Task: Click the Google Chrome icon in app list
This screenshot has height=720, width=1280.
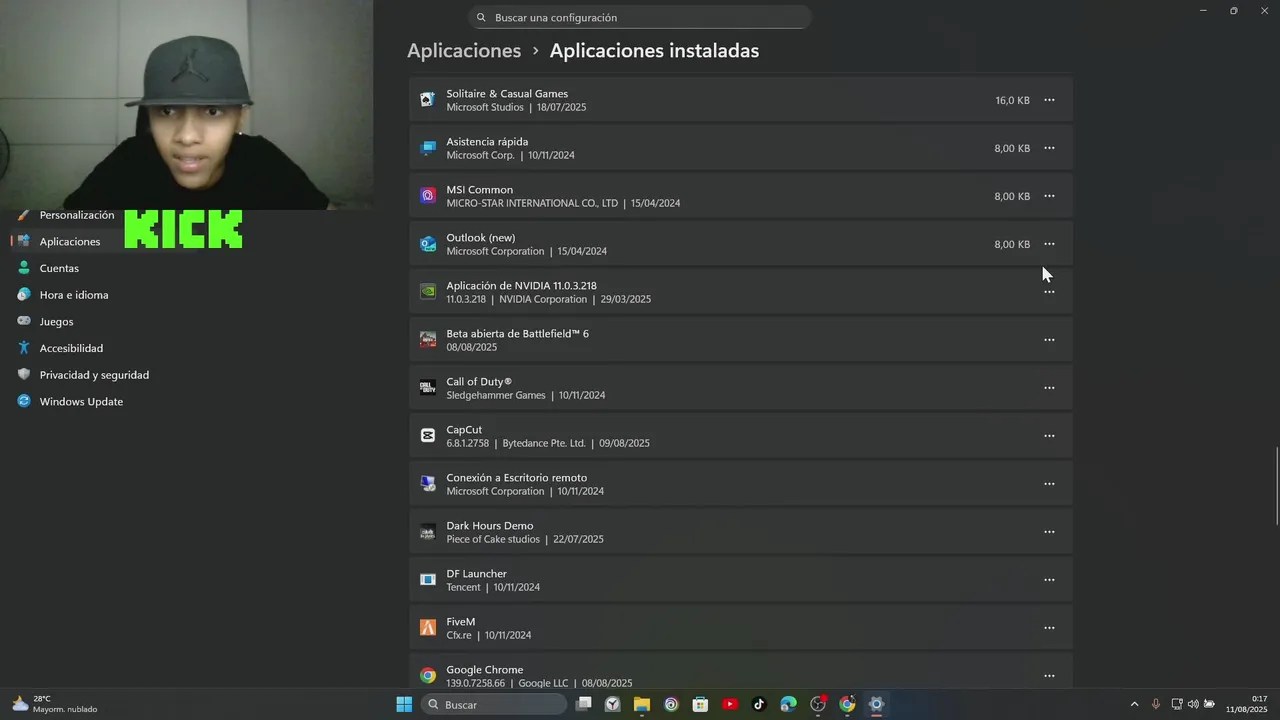Action: (x=428, y=676)
